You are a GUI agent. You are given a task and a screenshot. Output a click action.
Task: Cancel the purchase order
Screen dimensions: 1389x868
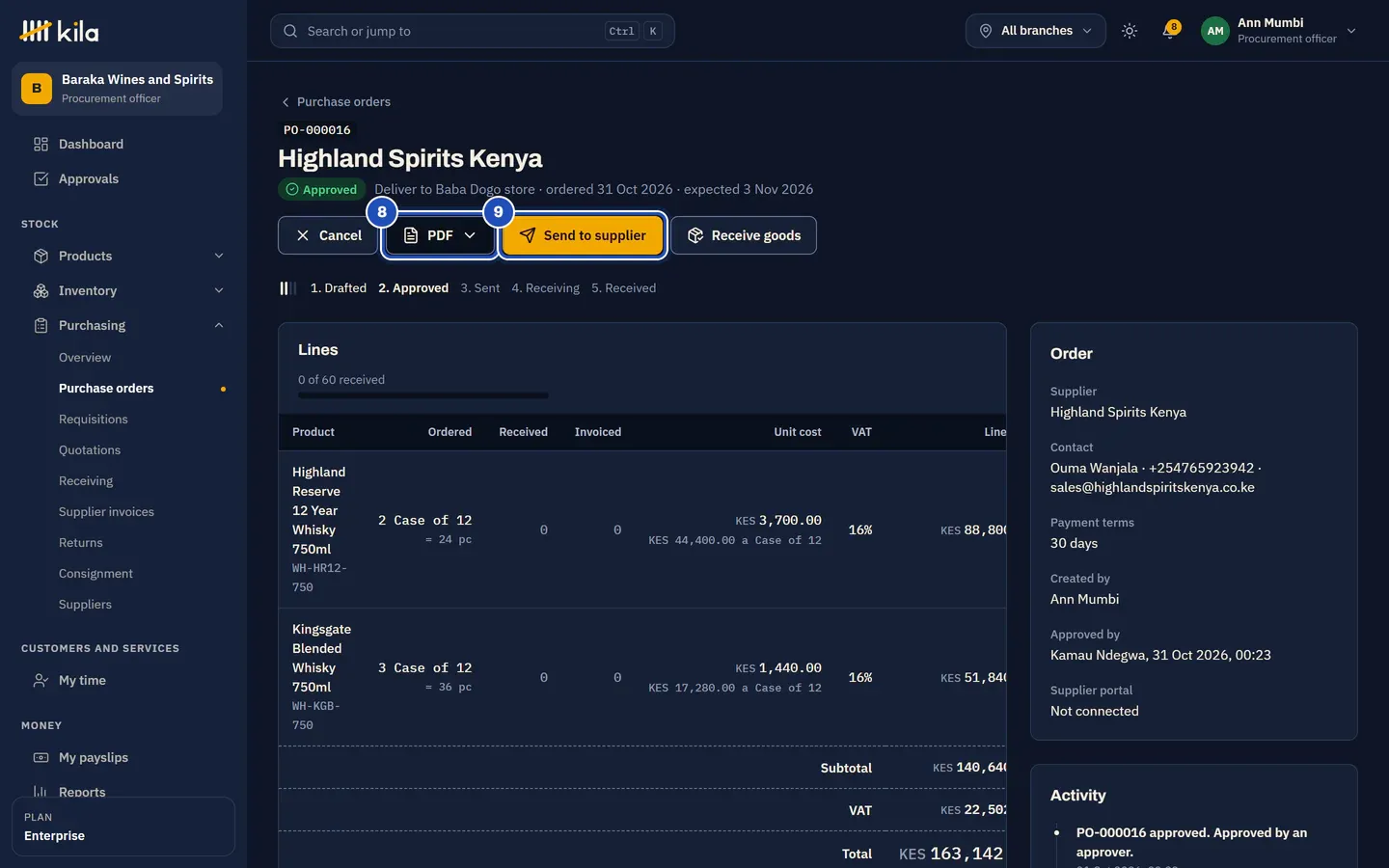[328, 235]
